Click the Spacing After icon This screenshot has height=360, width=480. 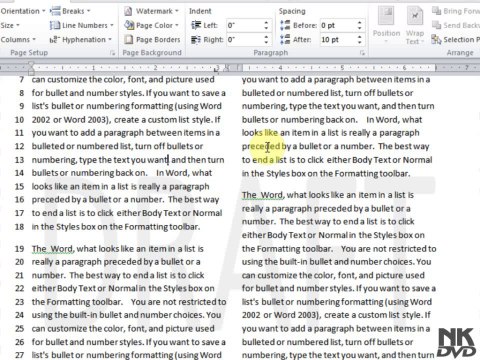tap(285, 39)
